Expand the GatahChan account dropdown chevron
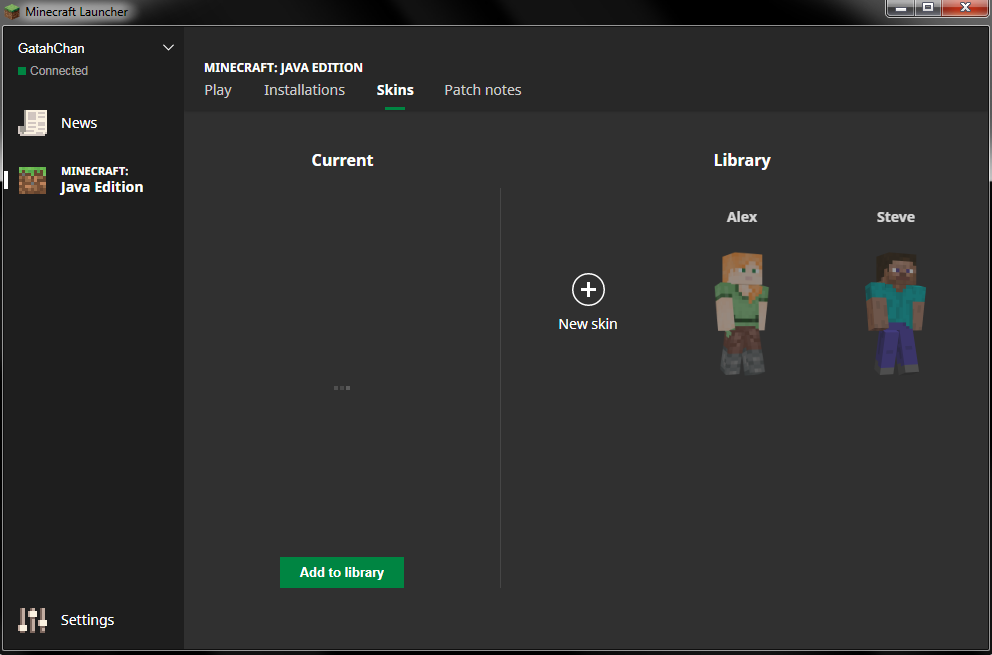 point(168,48)
